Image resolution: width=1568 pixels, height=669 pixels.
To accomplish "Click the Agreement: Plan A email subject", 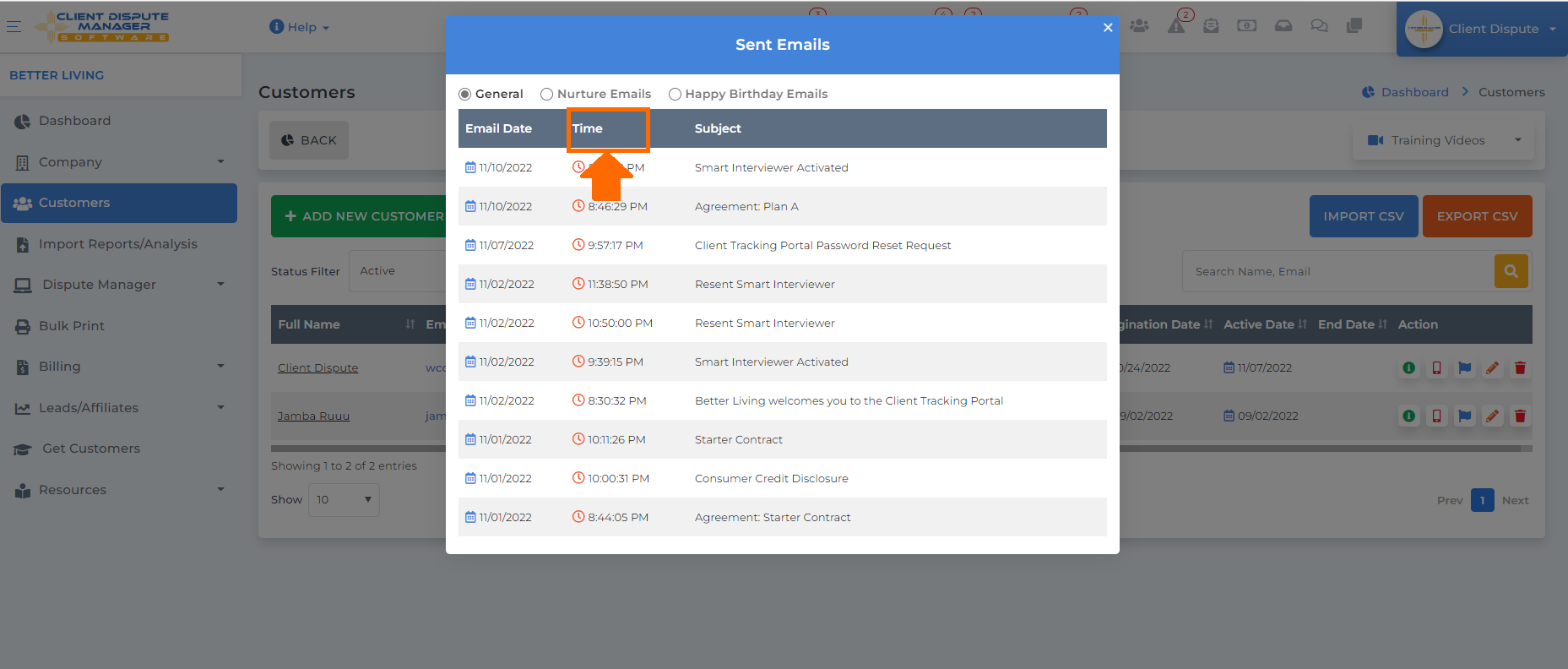I will 746,206.
